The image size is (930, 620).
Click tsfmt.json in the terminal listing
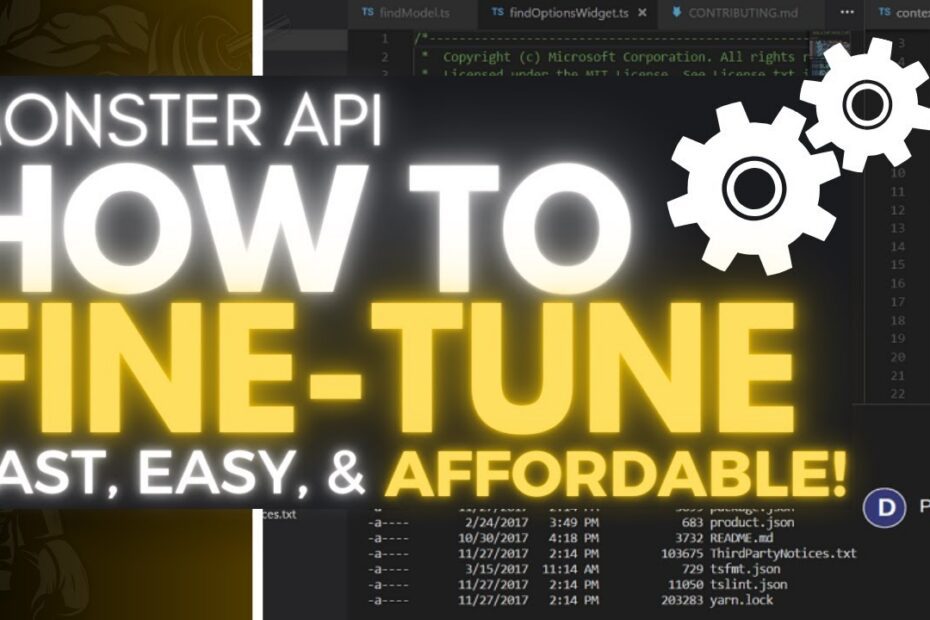click(x=745, y=569)
